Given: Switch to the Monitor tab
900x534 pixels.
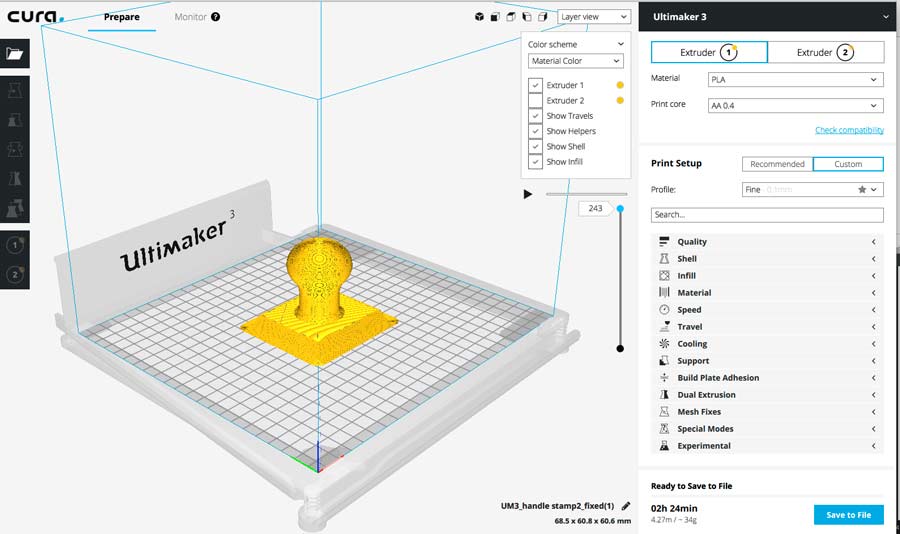Looking at the screenshot, I should coord(190,17).
